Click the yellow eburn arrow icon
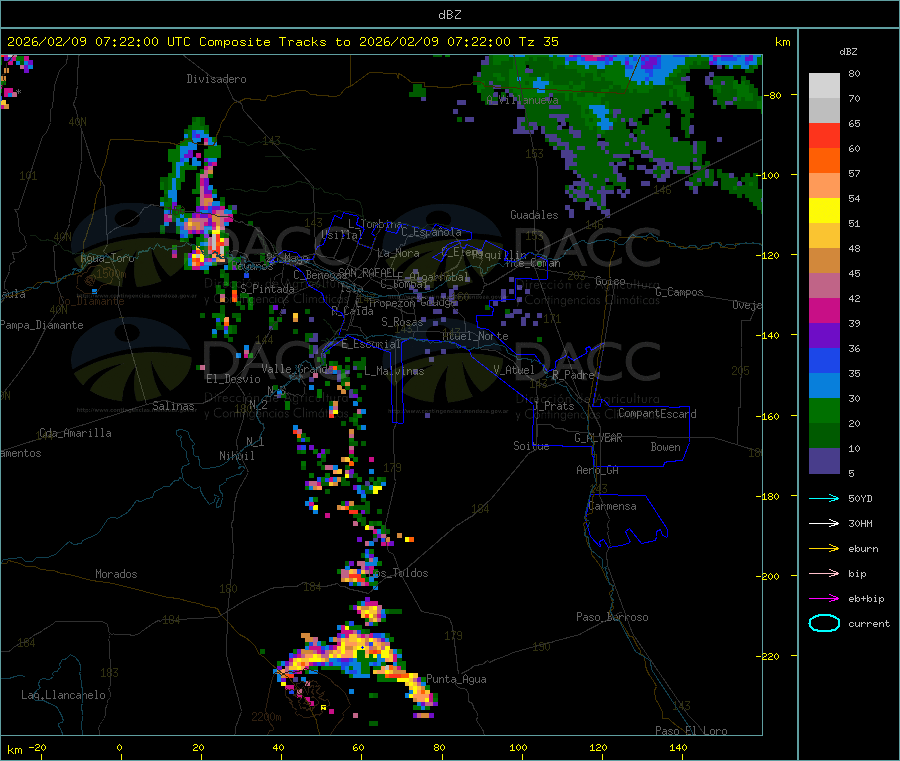 click(x=824, y=548)
